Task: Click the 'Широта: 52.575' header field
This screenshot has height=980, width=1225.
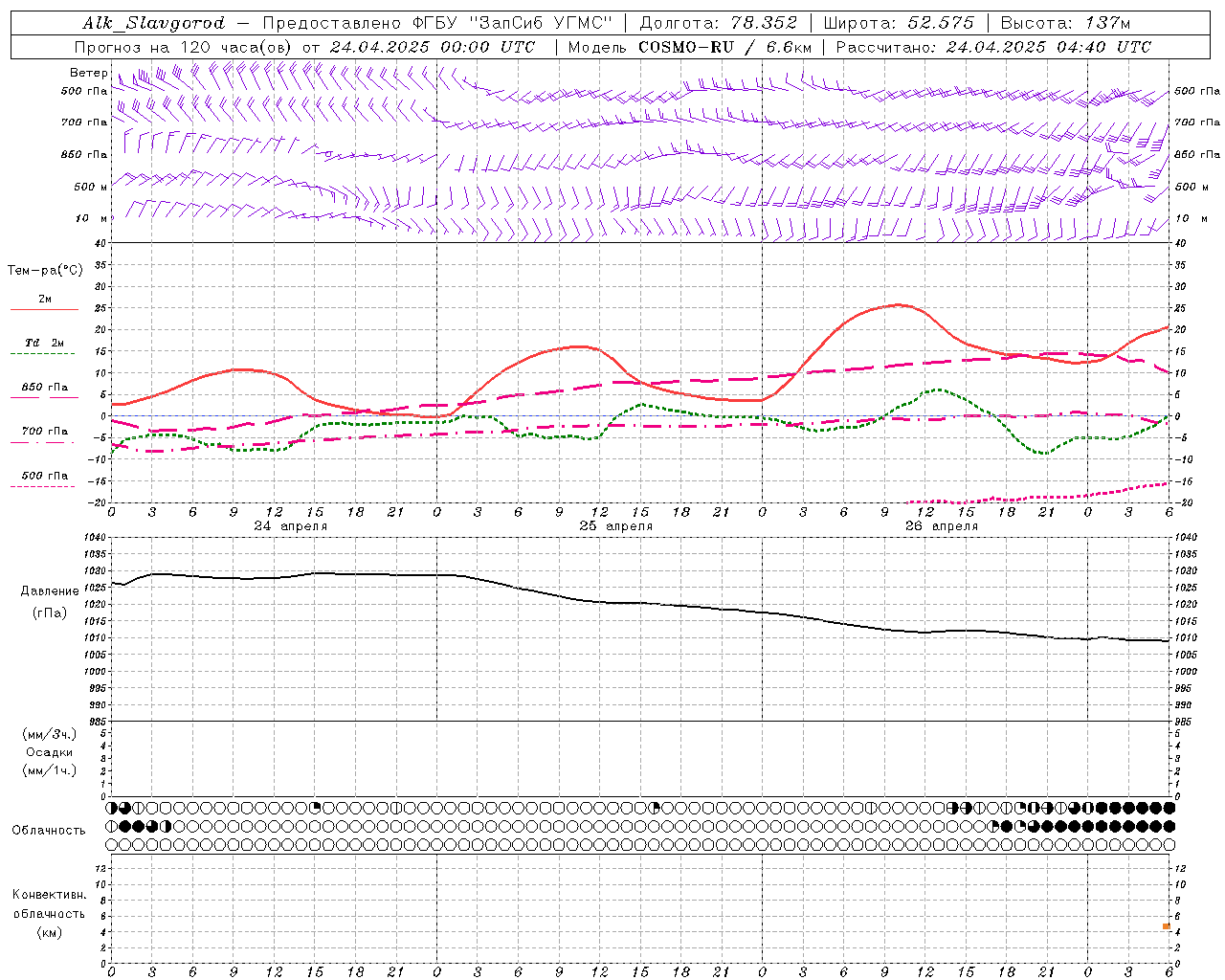Action: point(899,23)
